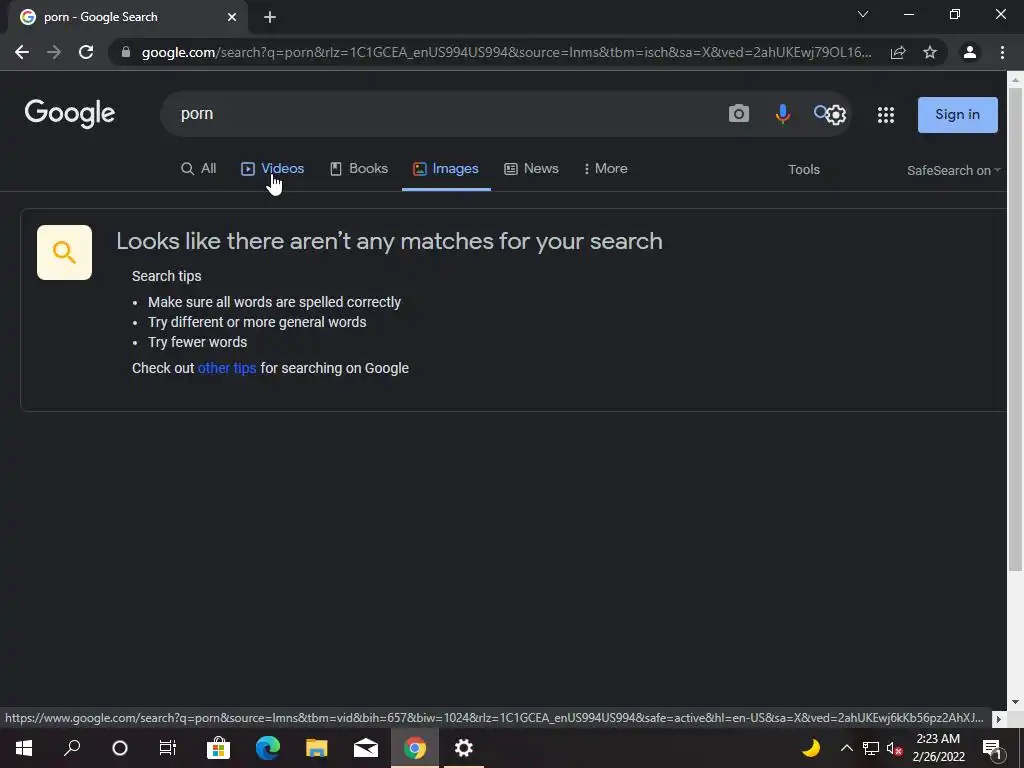The image size is (1024, 768).
Task: Open Chrome's three-dot menu
Action: click(1002, 52)
